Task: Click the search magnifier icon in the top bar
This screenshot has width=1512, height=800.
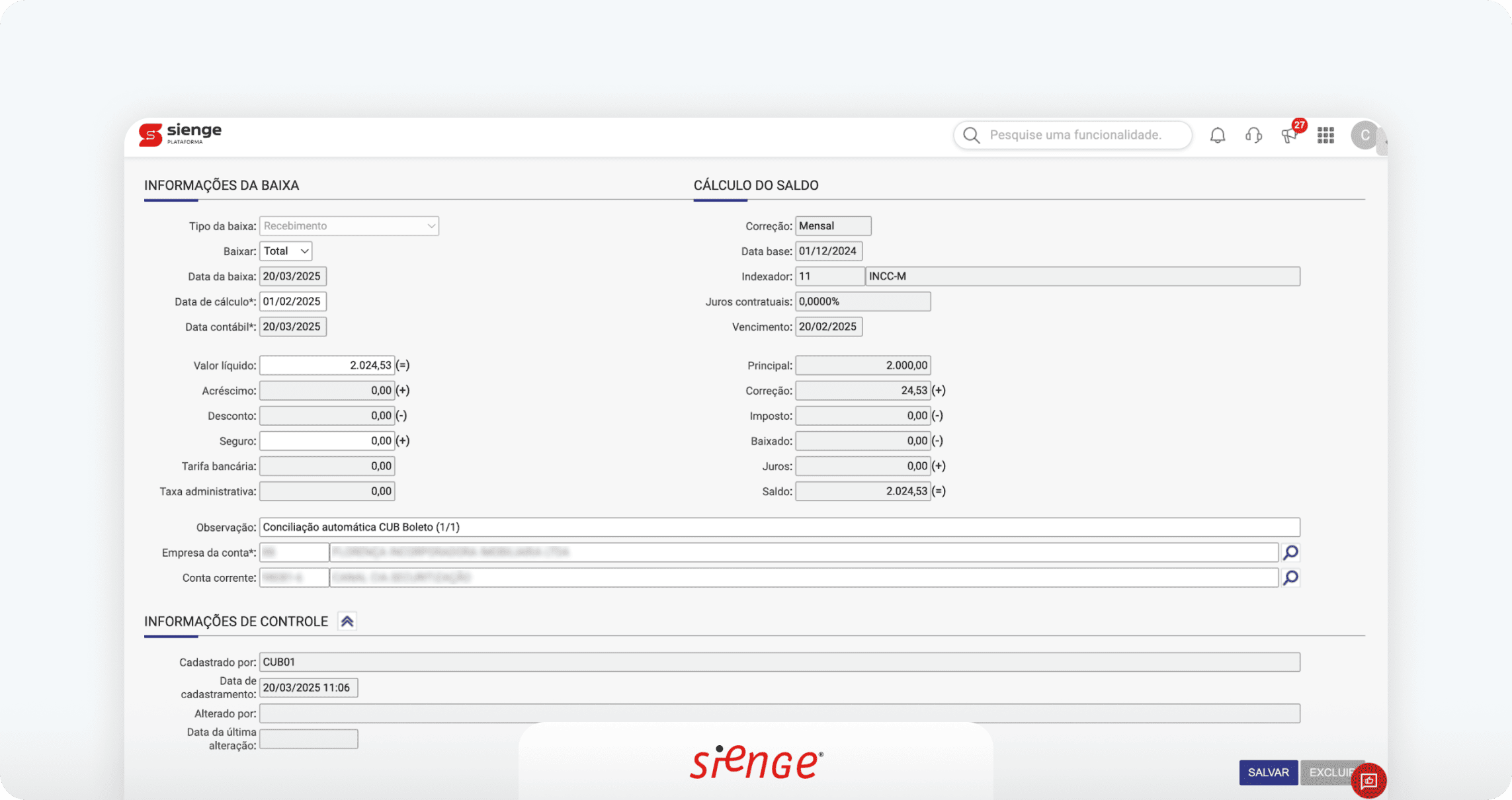Action: click(x=971, y=135)
